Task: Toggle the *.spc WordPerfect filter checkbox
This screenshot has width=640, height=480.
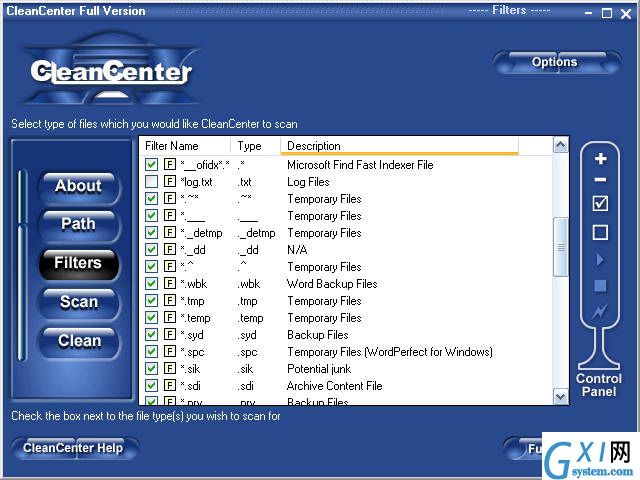Action: click(151, 351)
